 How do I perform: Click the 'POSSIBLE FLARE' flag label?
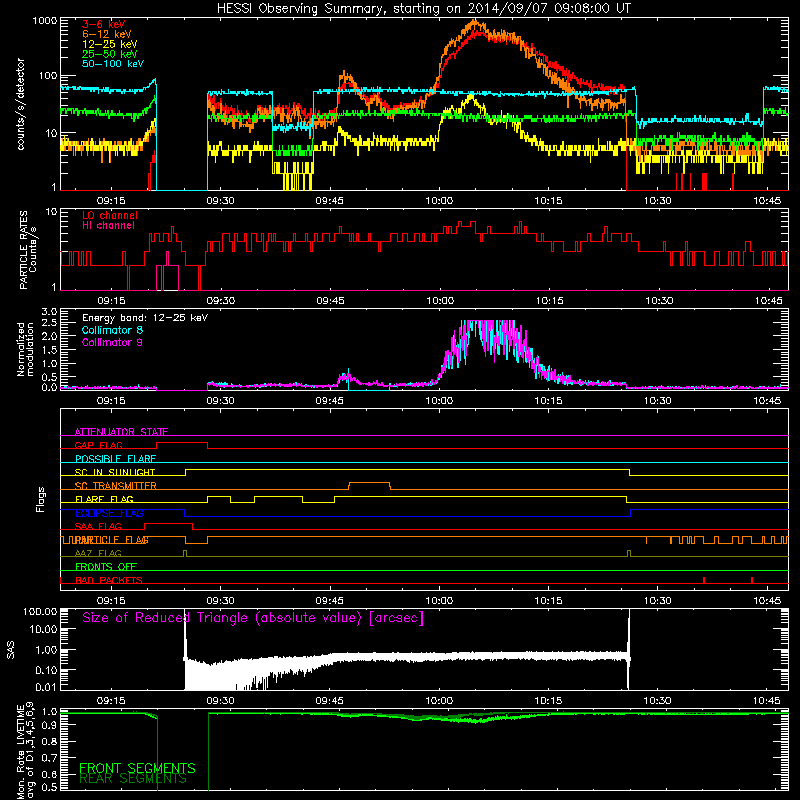coord(115,459)
